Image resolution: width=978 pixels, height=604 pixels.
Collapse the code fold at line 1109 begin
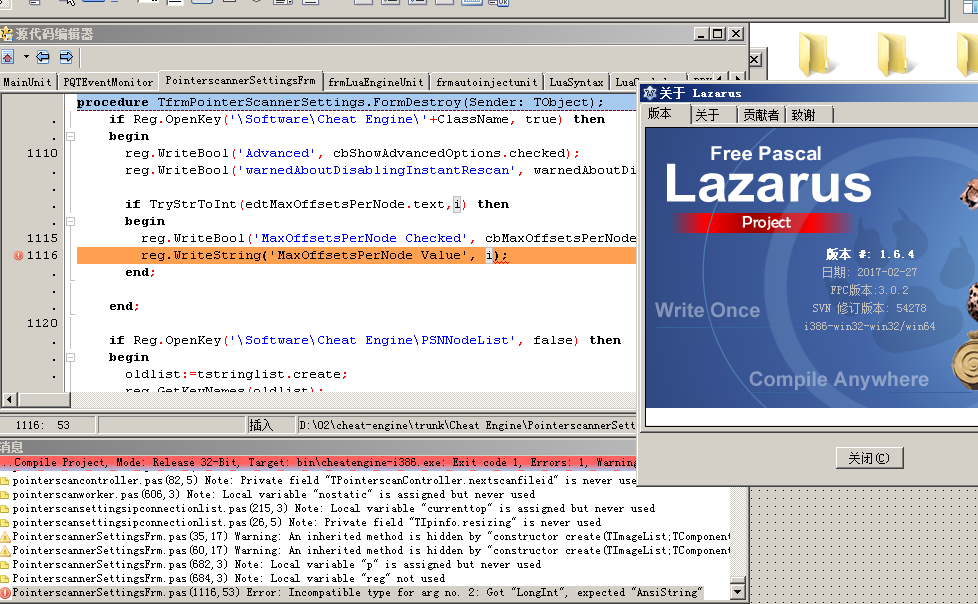tap(70, 136)
